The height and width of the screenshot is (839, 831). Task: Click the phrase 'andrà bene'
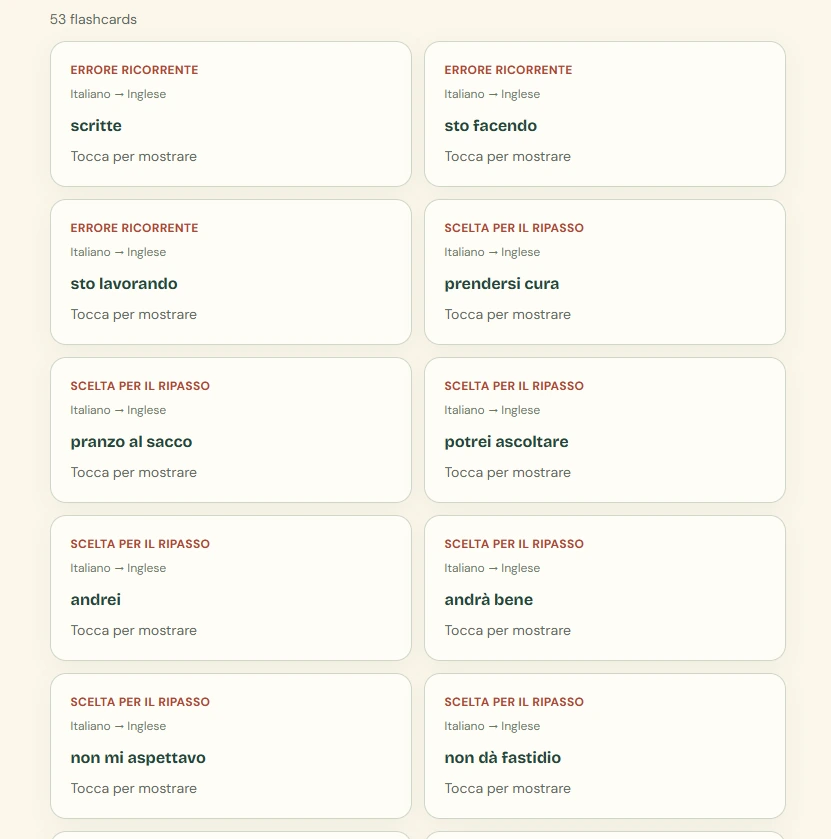(489, 599)
